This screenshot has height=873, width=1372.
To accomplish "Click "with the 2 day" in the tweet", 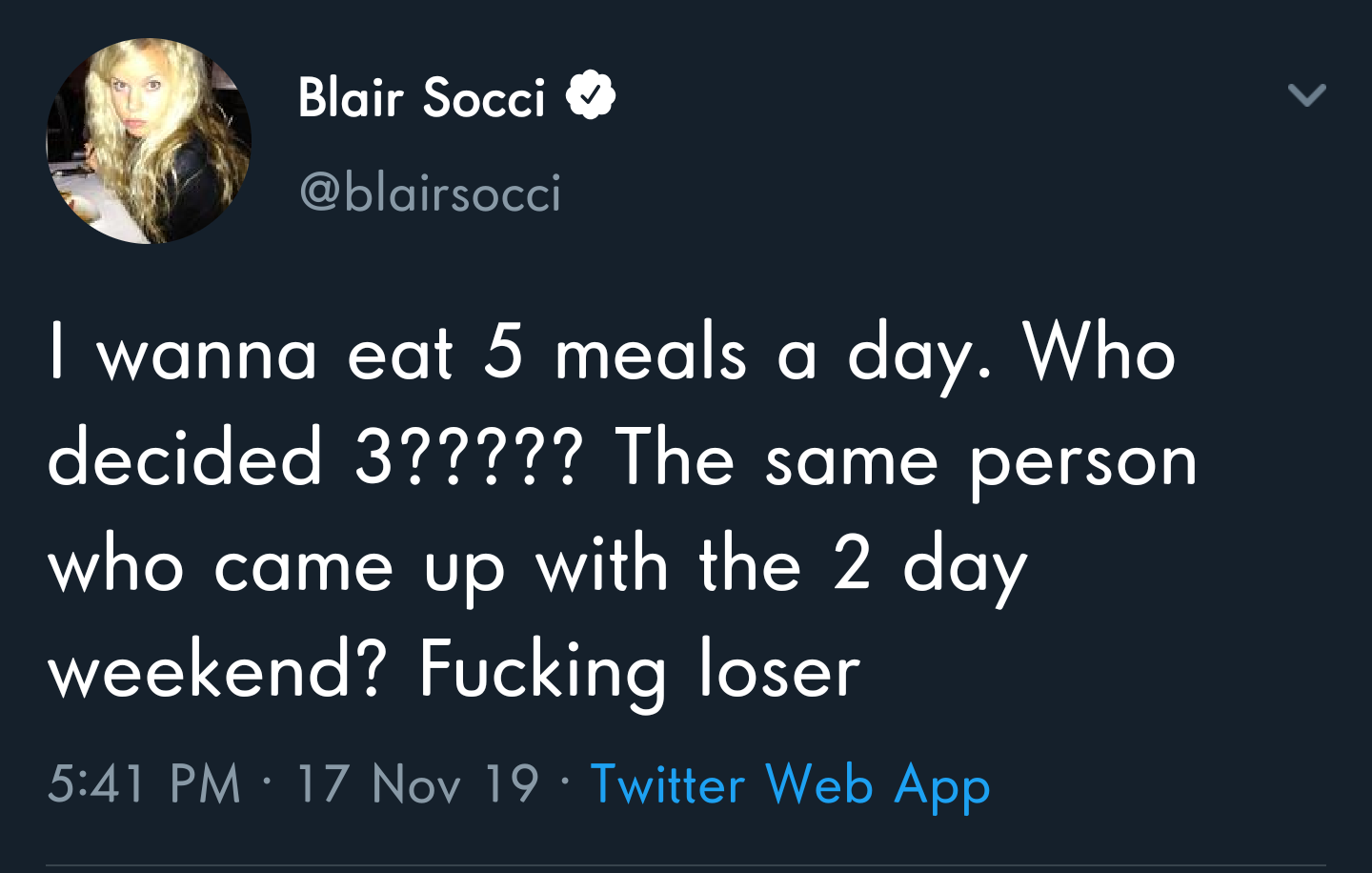I will (x=781, y=566).
